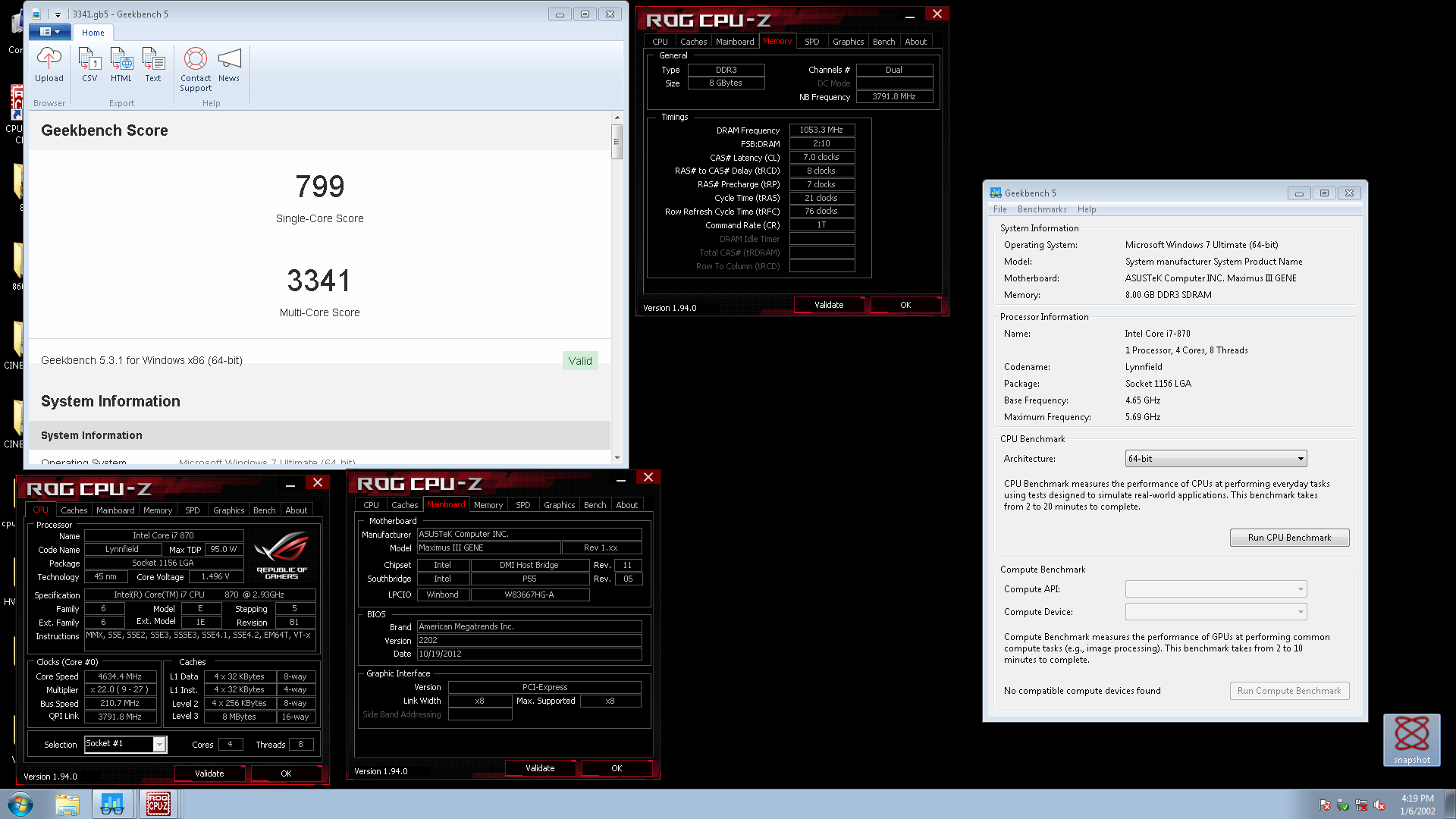Show the taskbar clock and date
The width and height of the screenshot is (1456, 819).
click(x=1417, y=805)
